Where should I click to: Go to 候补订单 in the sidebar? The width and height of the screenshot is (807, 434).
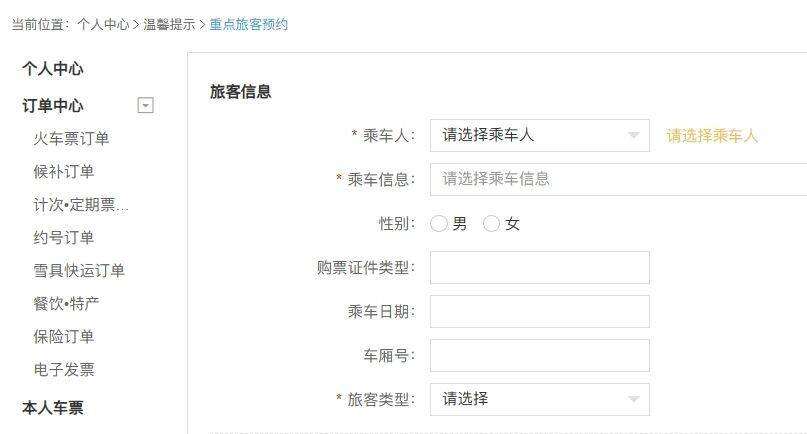pos(64,172)
